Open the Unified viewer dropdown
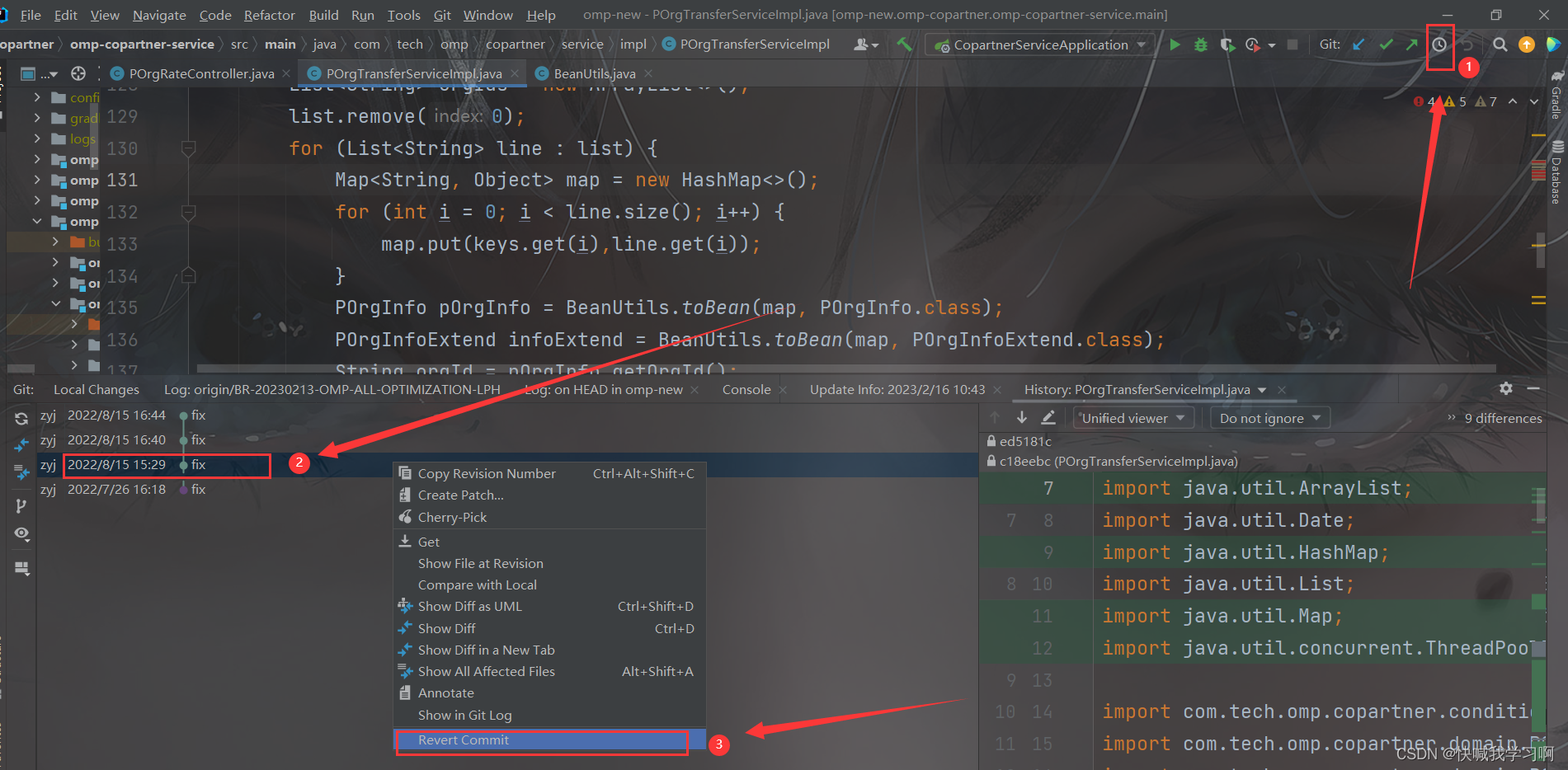Screen dimensions: 1568x770 [x=1133, y=418]
